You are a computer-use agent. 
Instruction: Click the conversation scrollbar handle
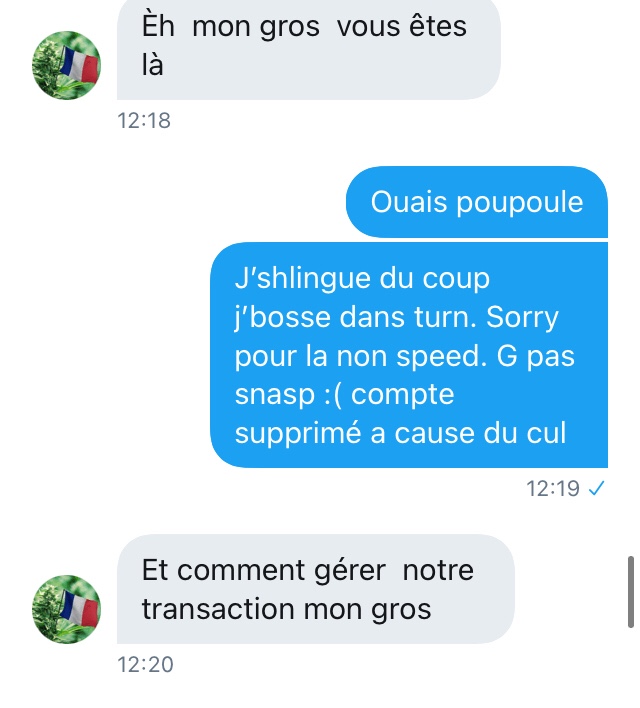(x=631, y=592)
